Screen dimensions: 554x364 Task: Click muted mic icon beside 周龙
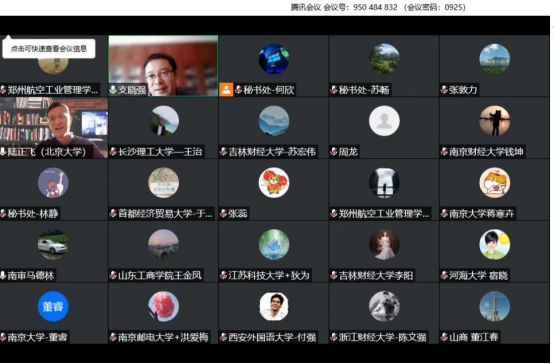point(334,152)
